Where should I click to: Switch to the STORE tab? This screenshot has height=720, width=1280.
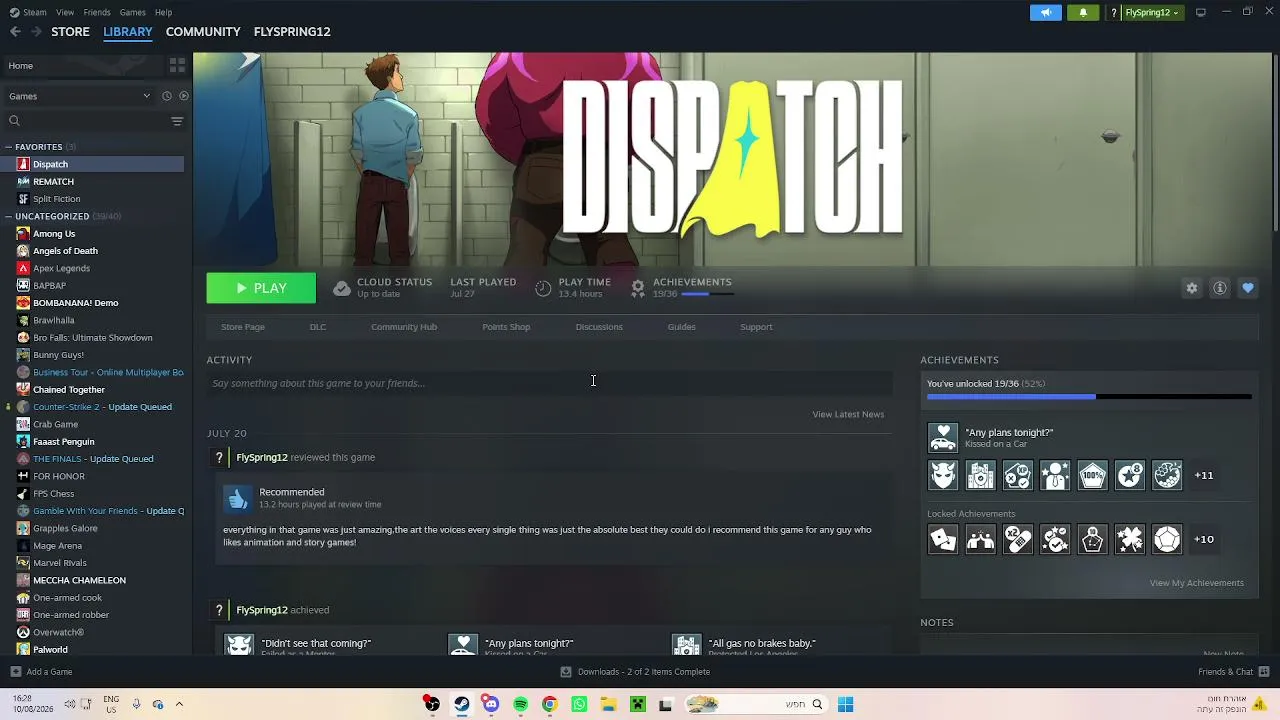(x=70, y=32)
